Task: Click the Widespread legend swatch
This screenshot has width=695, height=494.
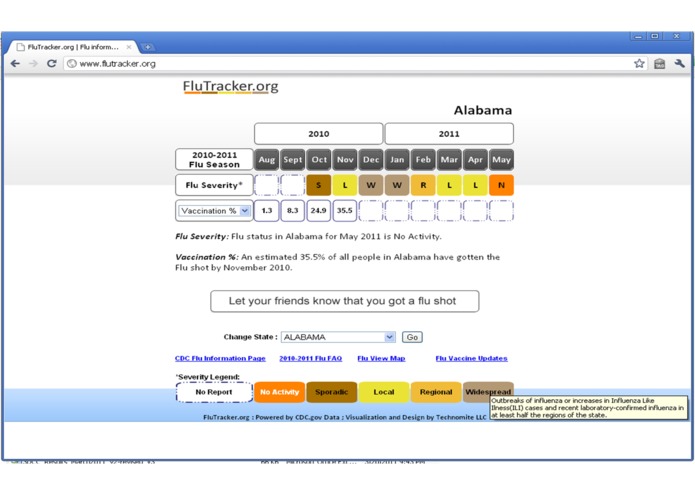Action: pos(488,390)
